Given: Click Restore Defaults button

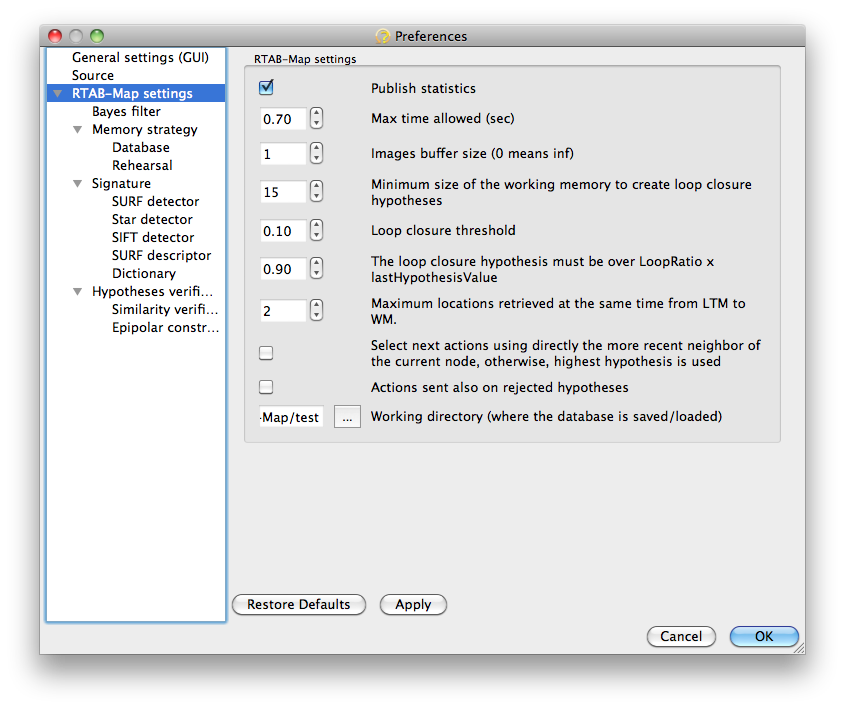Looking at the screenshot, I should click(299, 604).
